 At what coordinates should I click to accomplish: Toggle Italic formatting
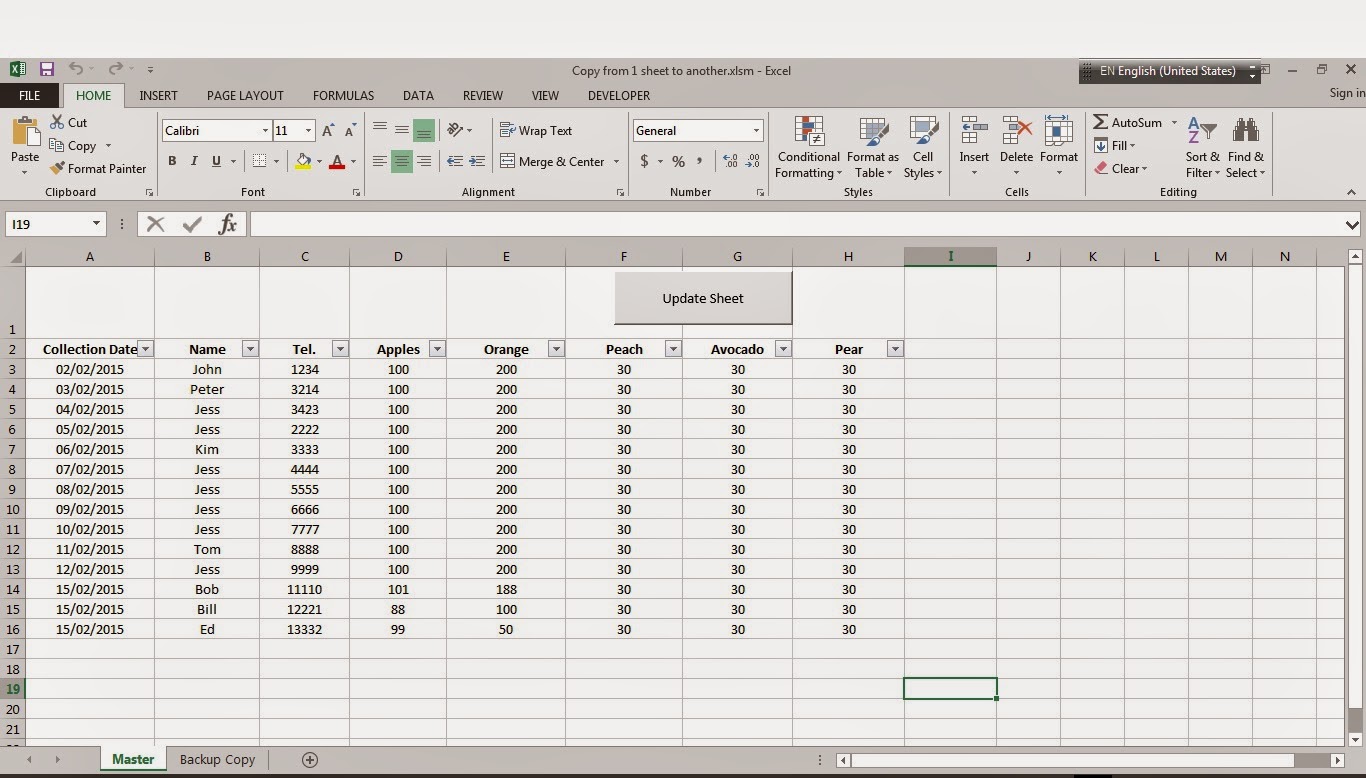pos(194,161)
